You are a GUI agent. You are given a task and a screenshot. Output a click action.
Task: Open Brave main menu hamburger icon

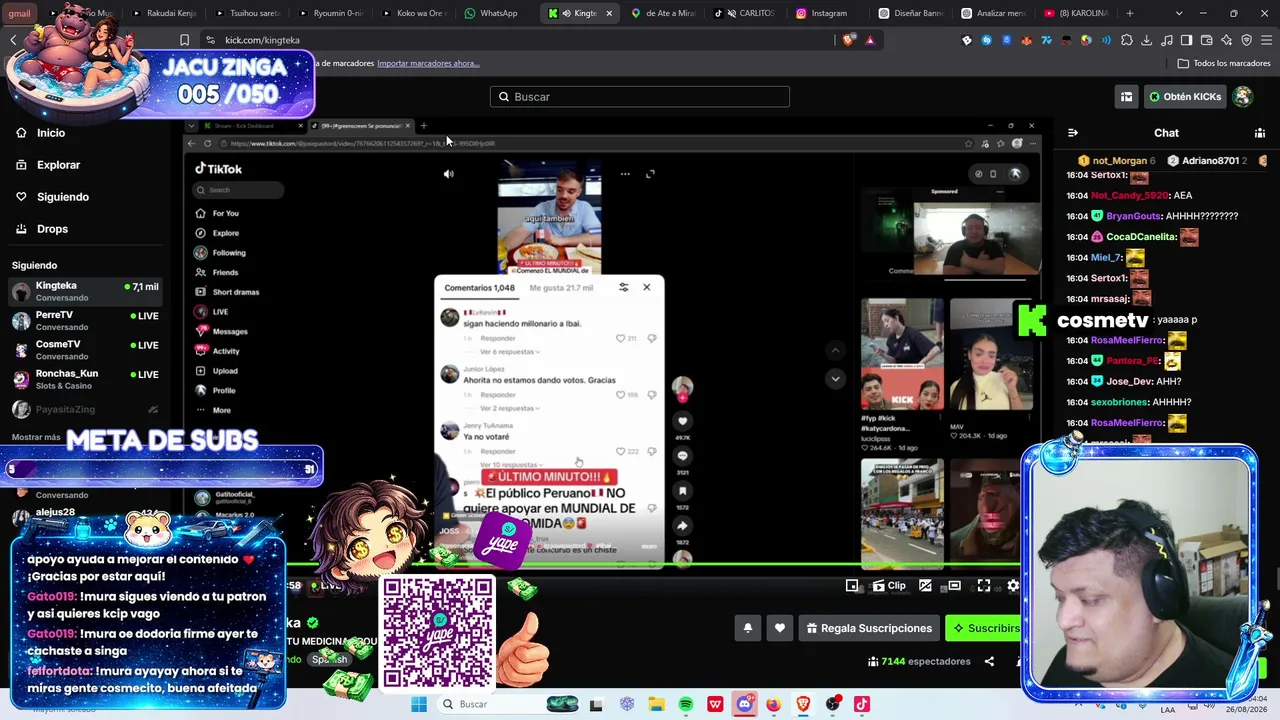point(1265,40)
